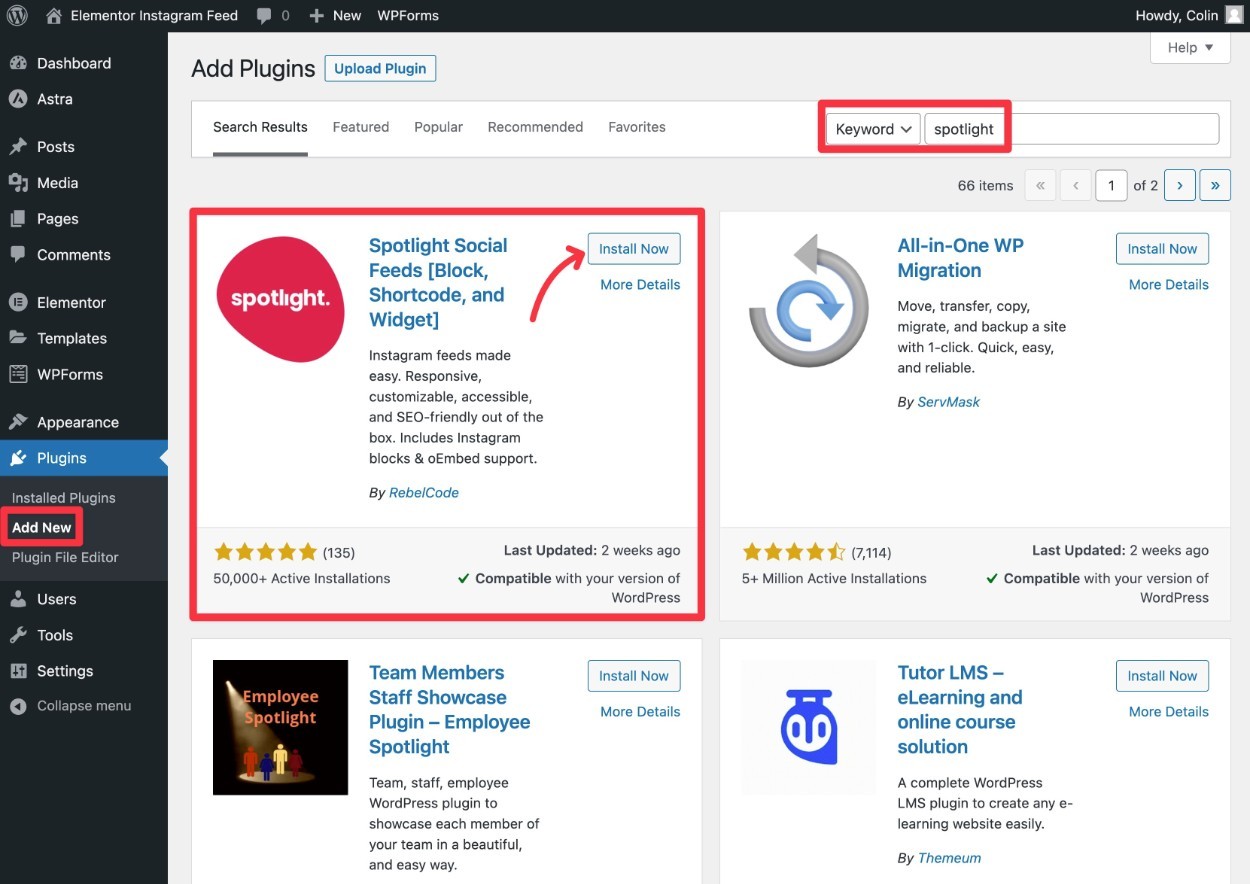Click the Comments speech bubble sidebar icon
Image resolution: width=1250 pixels, height=884 pixels.
(x=18, y=255)
